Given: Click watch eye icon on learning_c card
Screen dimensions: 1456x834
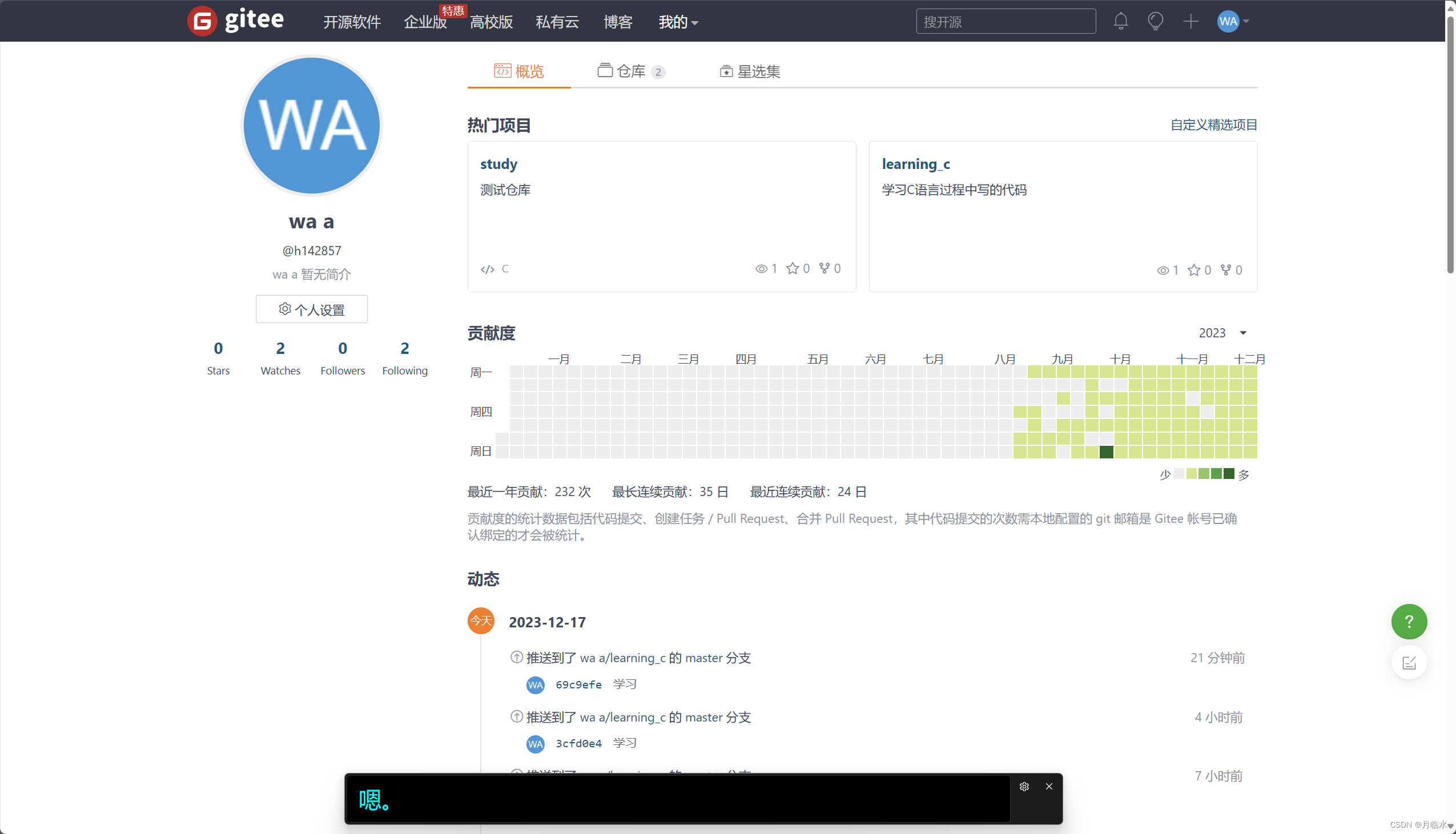Looking at the screenshot, I should tap(1162, 271).
